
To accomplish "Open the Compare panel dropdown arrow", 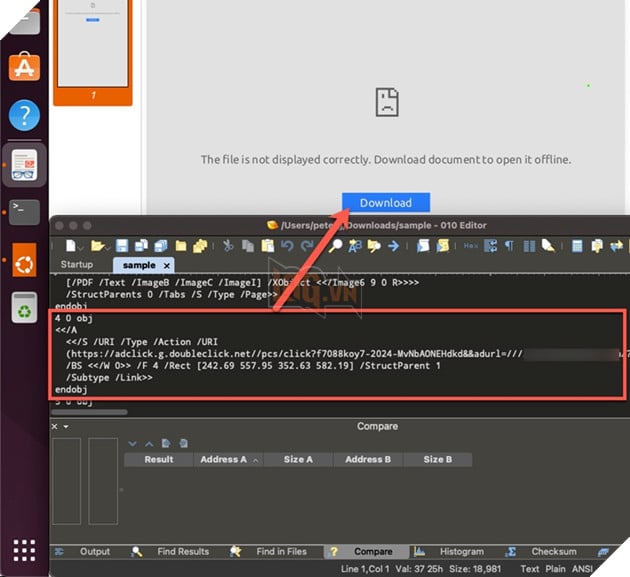I will [x=66, y=427].
